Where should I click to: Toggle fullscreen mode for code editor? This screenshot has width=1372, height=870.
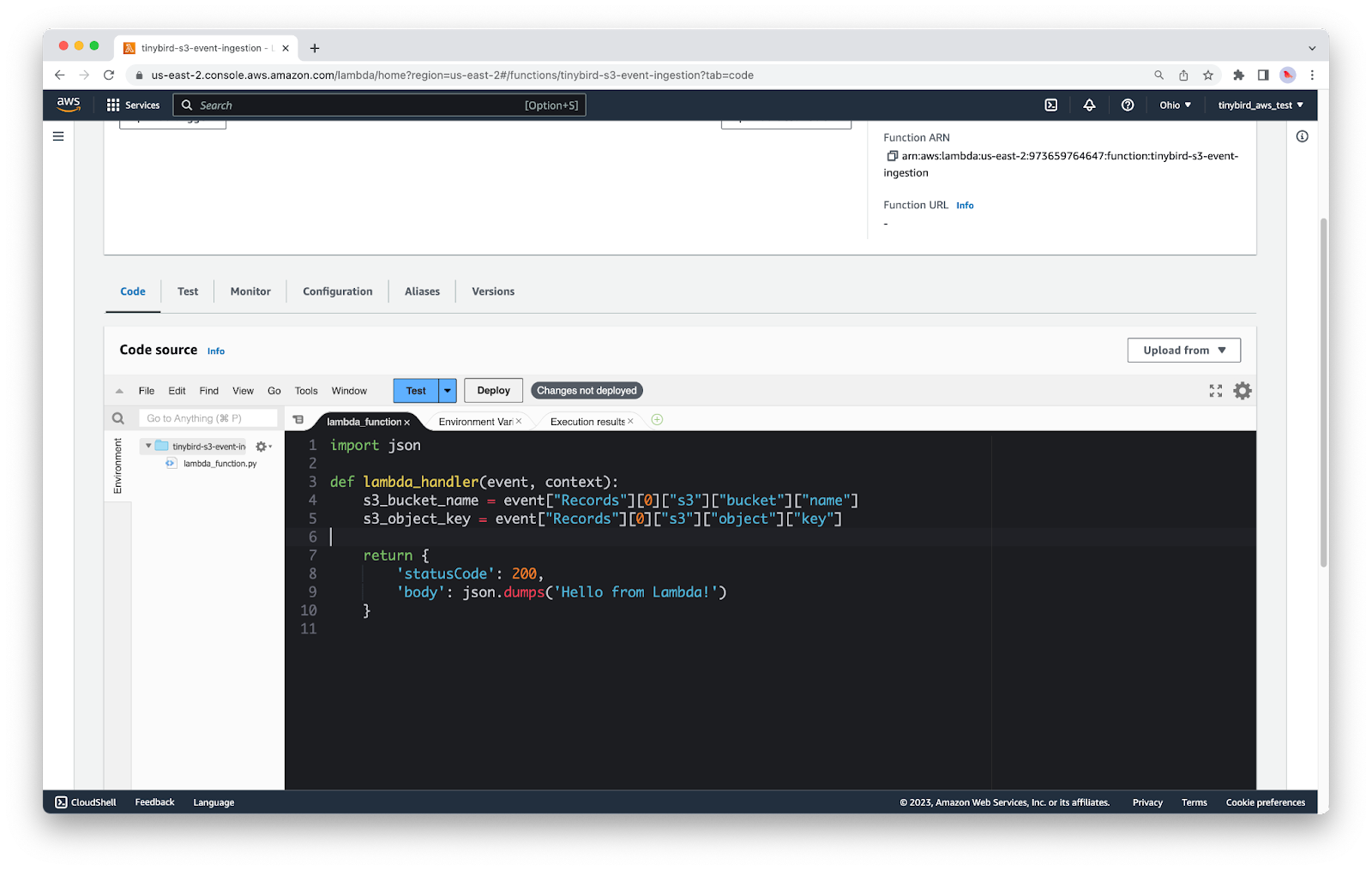pyautogui.click(x=1215, y=391)
